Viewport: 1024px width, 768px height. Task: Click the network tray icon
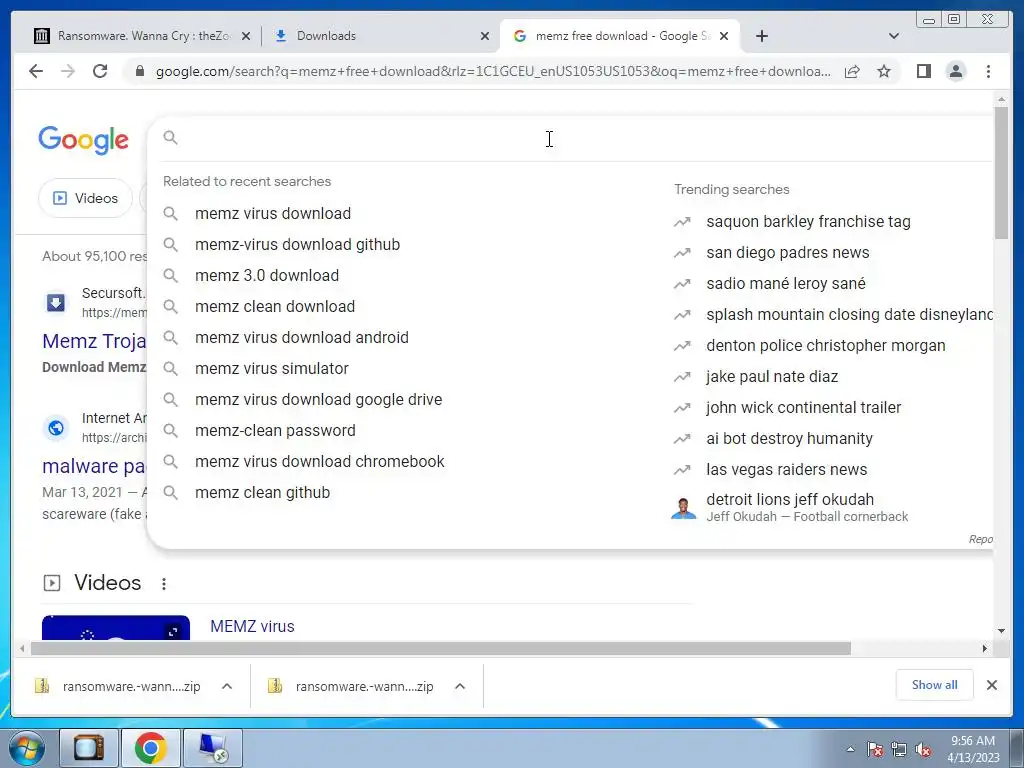coord(899,749)
